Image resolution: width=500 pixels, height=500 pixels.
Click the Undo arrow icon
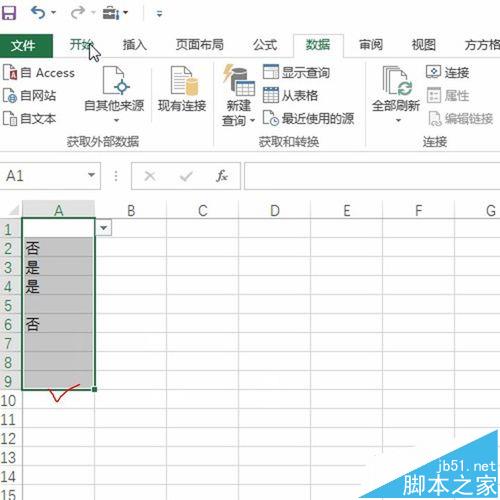coord(38,13)
